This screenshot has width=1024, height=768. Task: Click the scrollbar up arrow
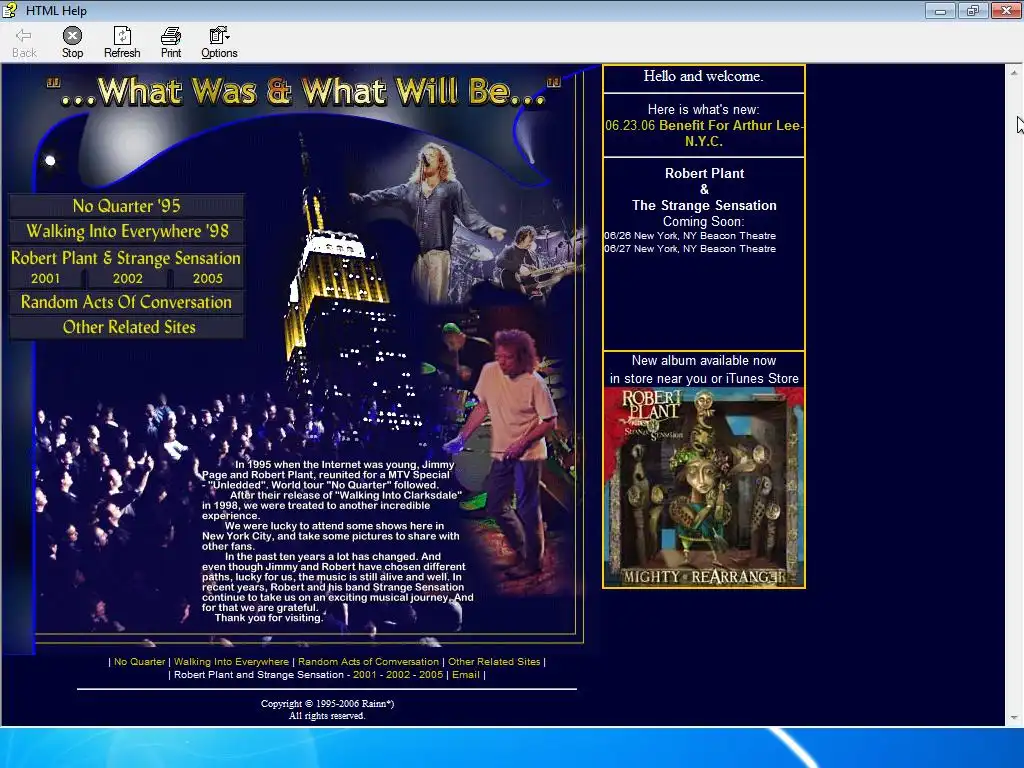tap(1014, 72)
